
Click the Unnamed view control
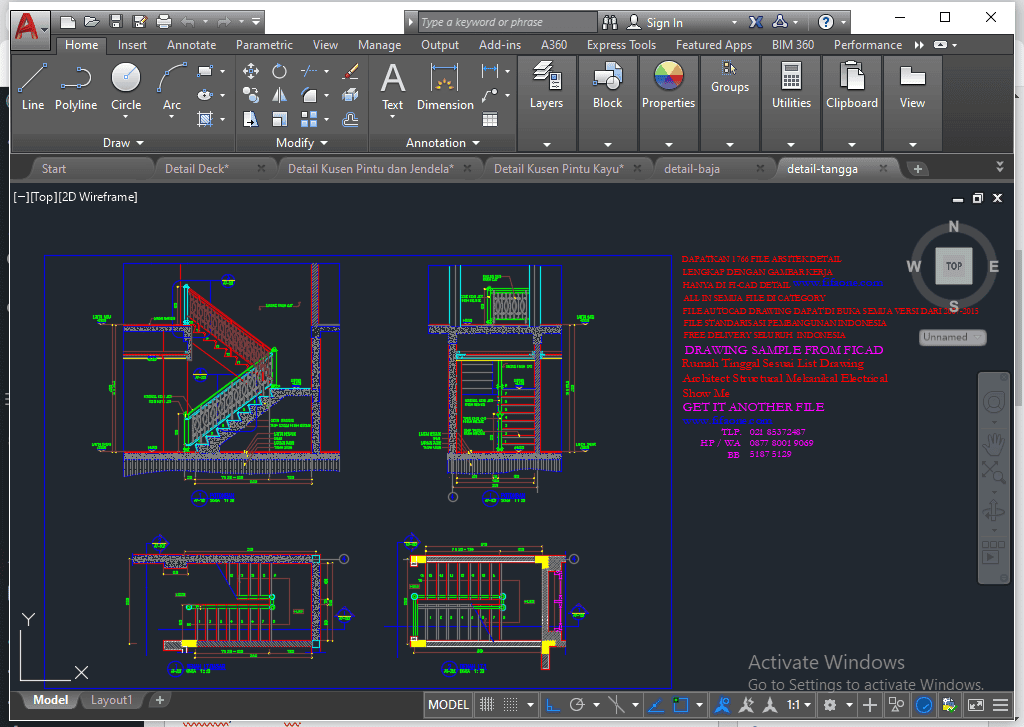(951, 337)
